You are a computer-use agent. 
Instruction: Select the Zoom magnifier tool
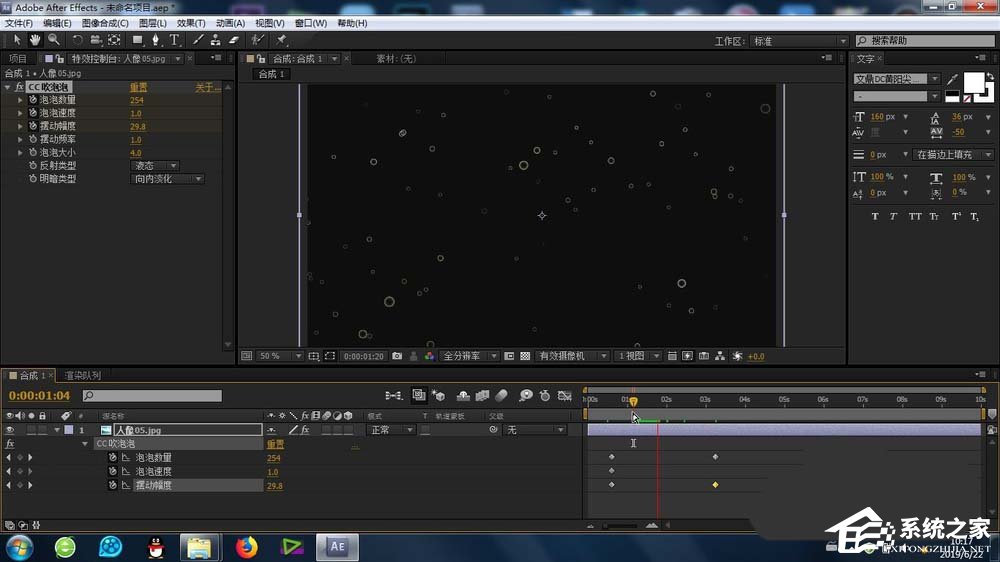[53, 40]
